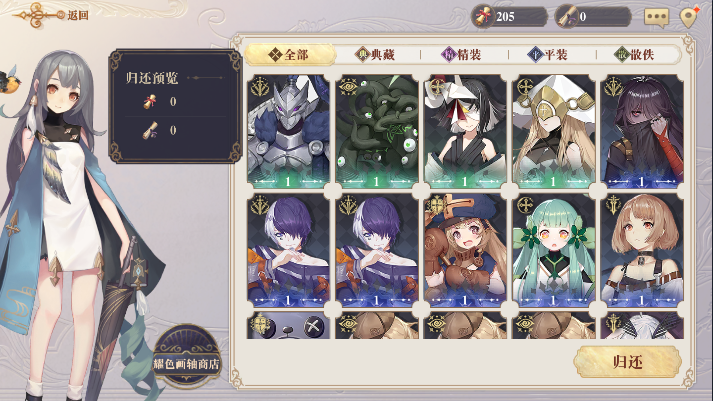Screen dimensions: 713x401
Task: Select the silver armored knight card
Action: (288, 132)
